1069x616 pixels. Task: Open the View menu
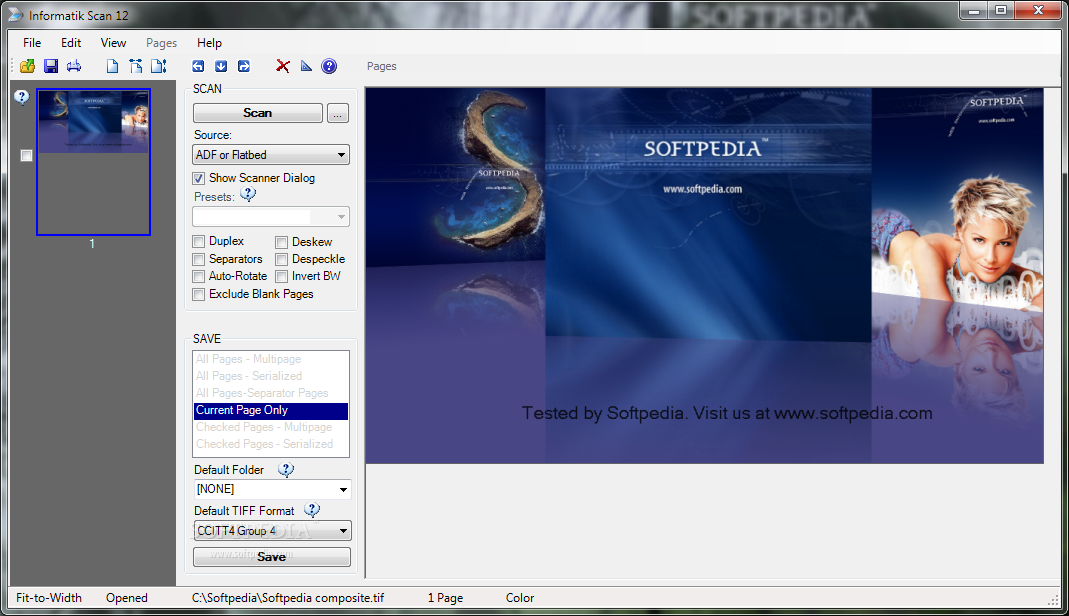point(113,42)
